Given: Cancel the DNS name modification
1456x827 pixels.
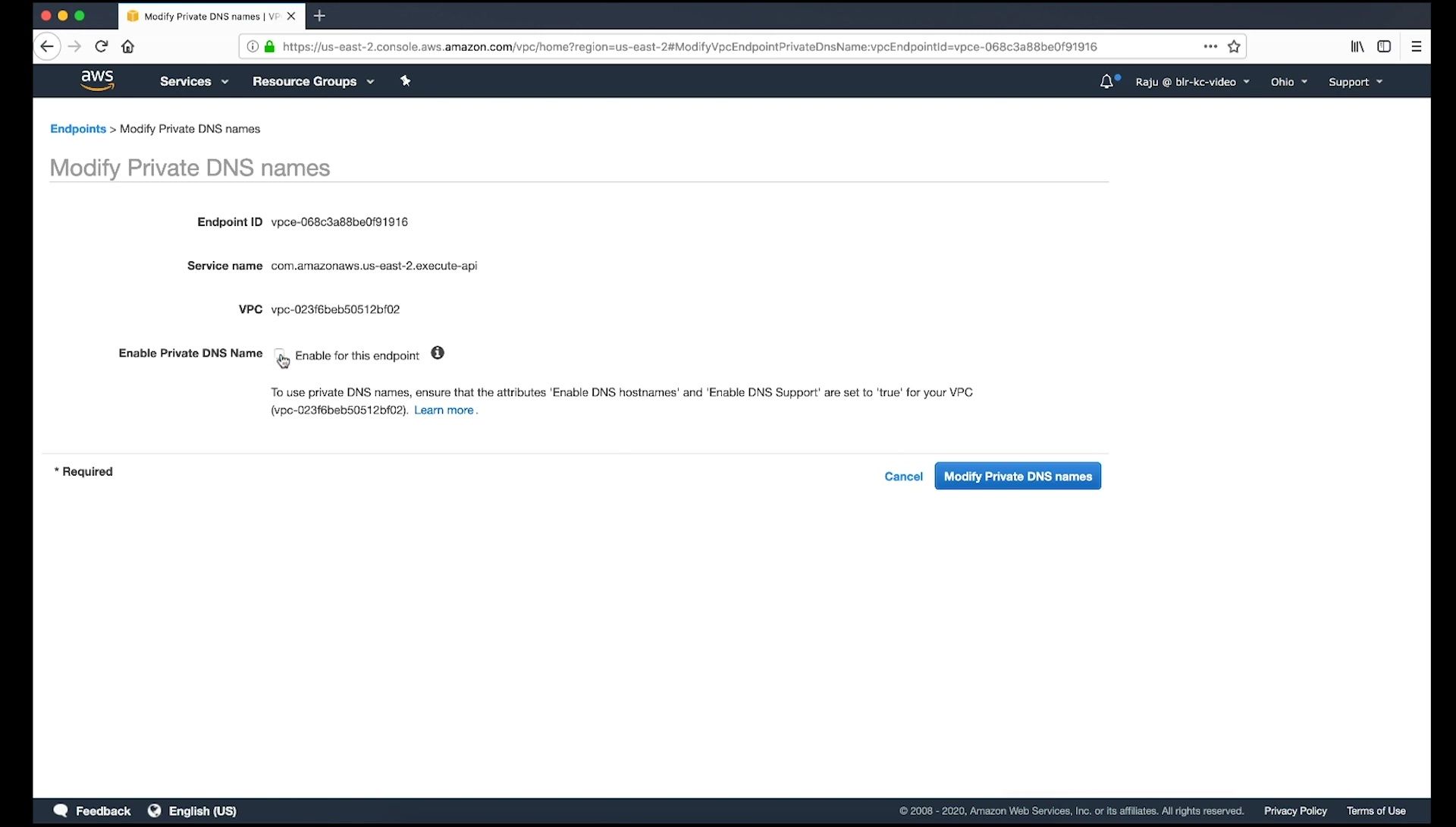Looking at the screenshot, I should [x=903, y=476].
